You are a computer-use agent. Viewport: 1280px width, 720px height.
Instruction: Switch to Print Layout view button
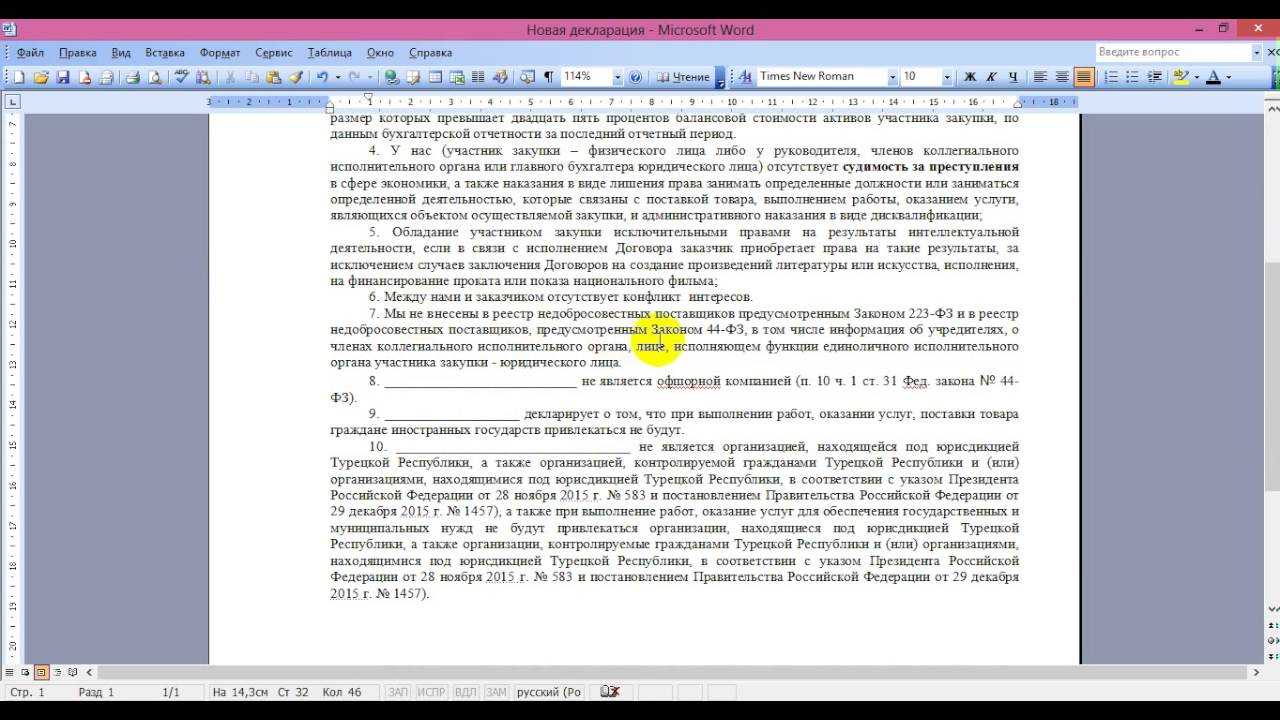pos(41,673)
